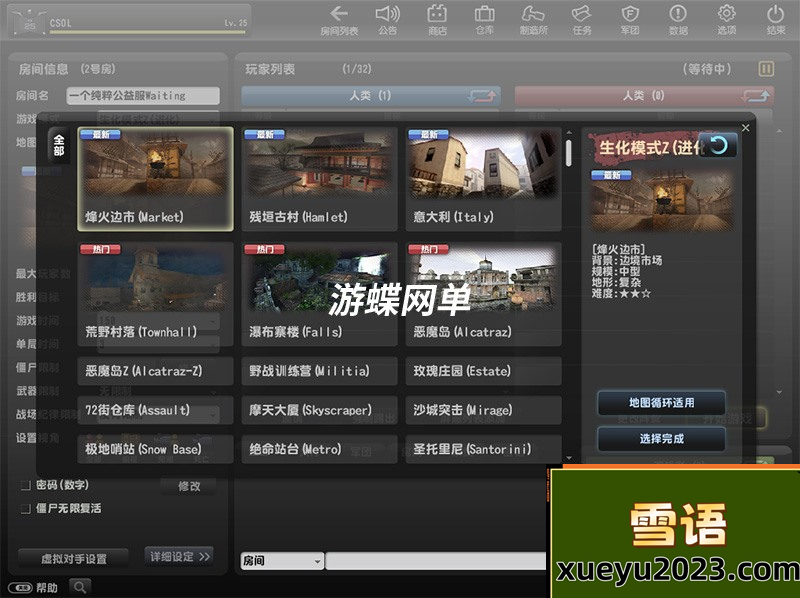Click the search magnifier icon beside 帮助
The image size is (800, 598).
click(80, 587)
